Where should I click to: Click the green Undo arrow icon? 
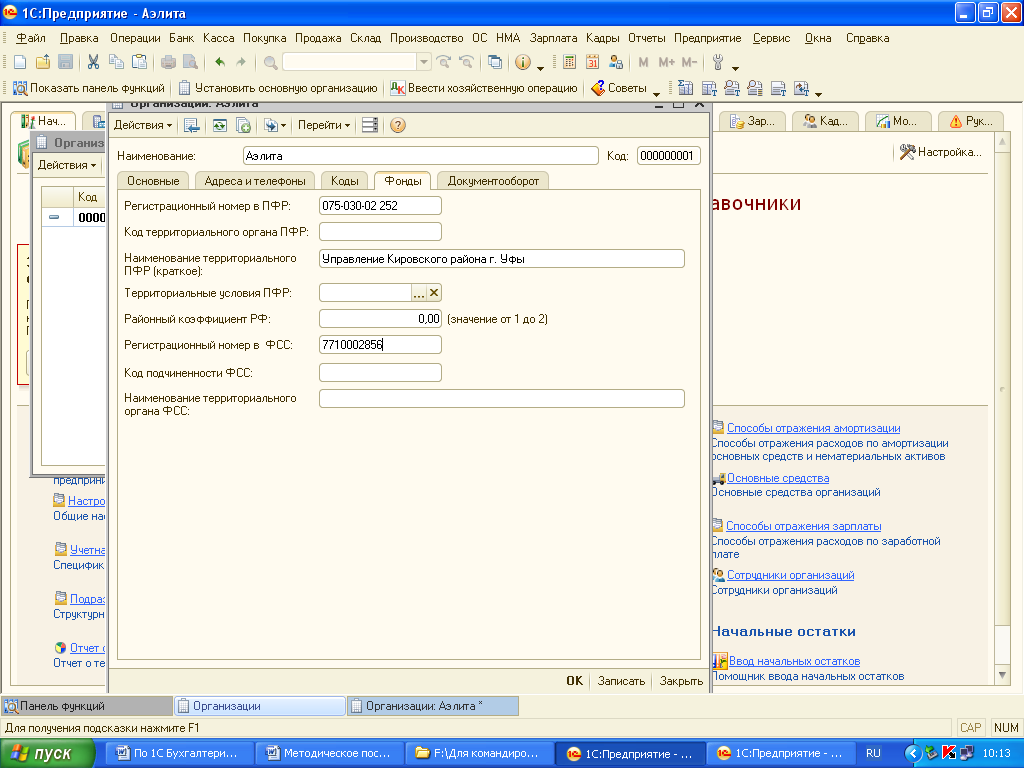click(x=220, y=62)
